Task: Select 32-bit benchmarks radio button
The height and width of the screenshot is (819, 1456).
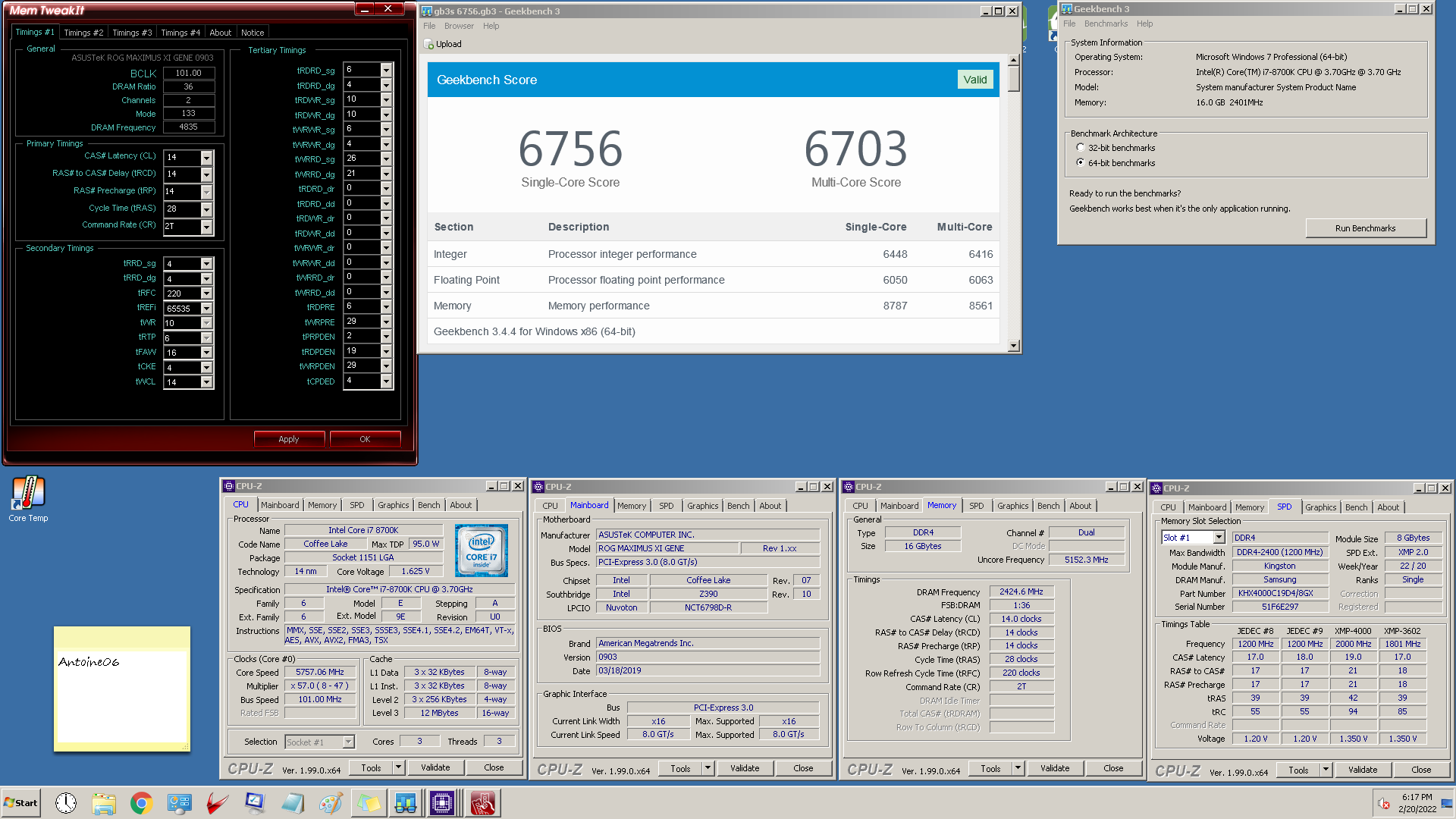Action: click(x=1081, y=148)
